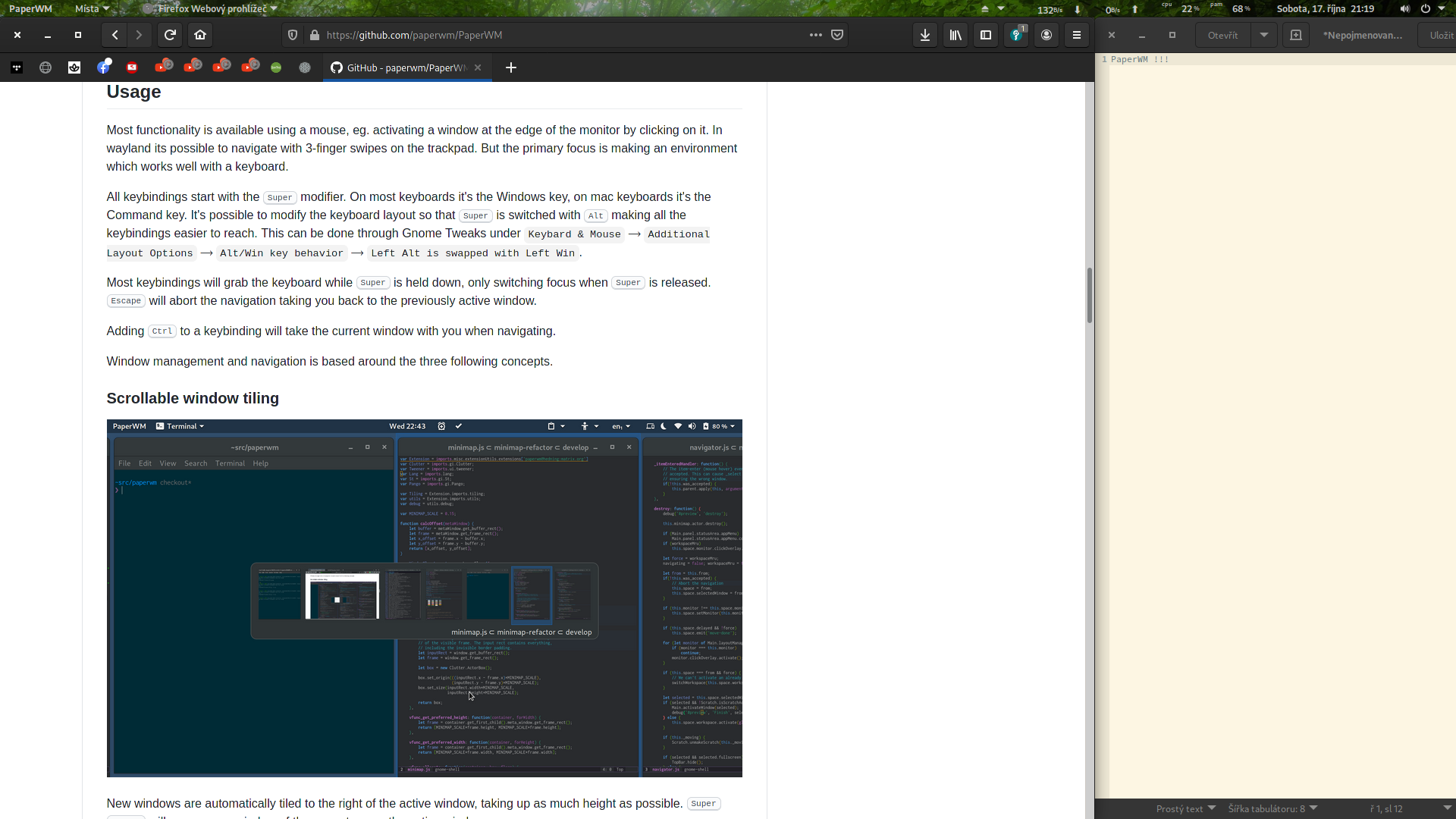Switch to the pinned Facebook tab
Viewport: 1456px width, 819px height.
pos(104,67)
